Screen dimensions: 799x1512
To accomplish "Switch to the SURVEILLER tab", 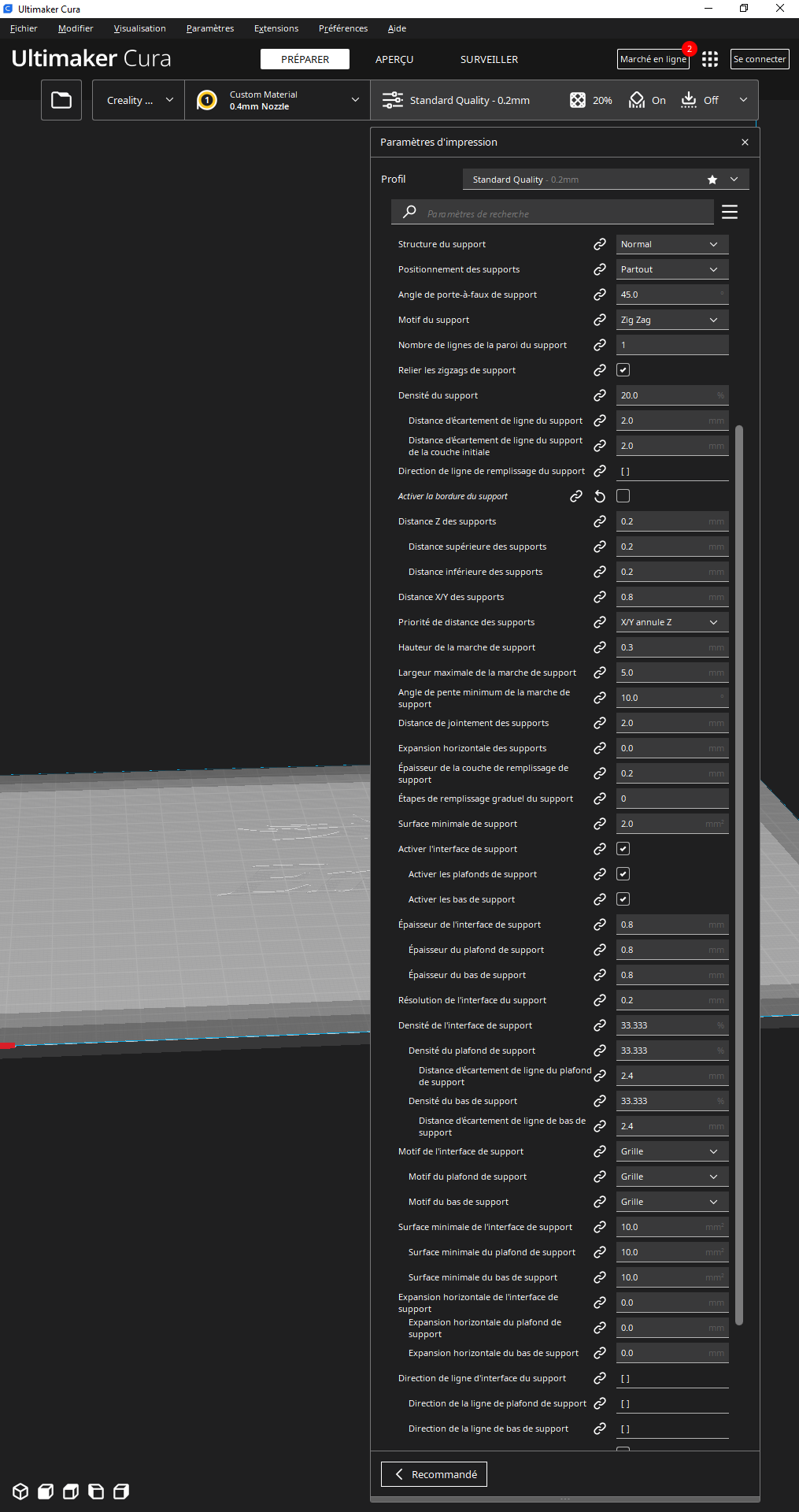I will (489, 60).
